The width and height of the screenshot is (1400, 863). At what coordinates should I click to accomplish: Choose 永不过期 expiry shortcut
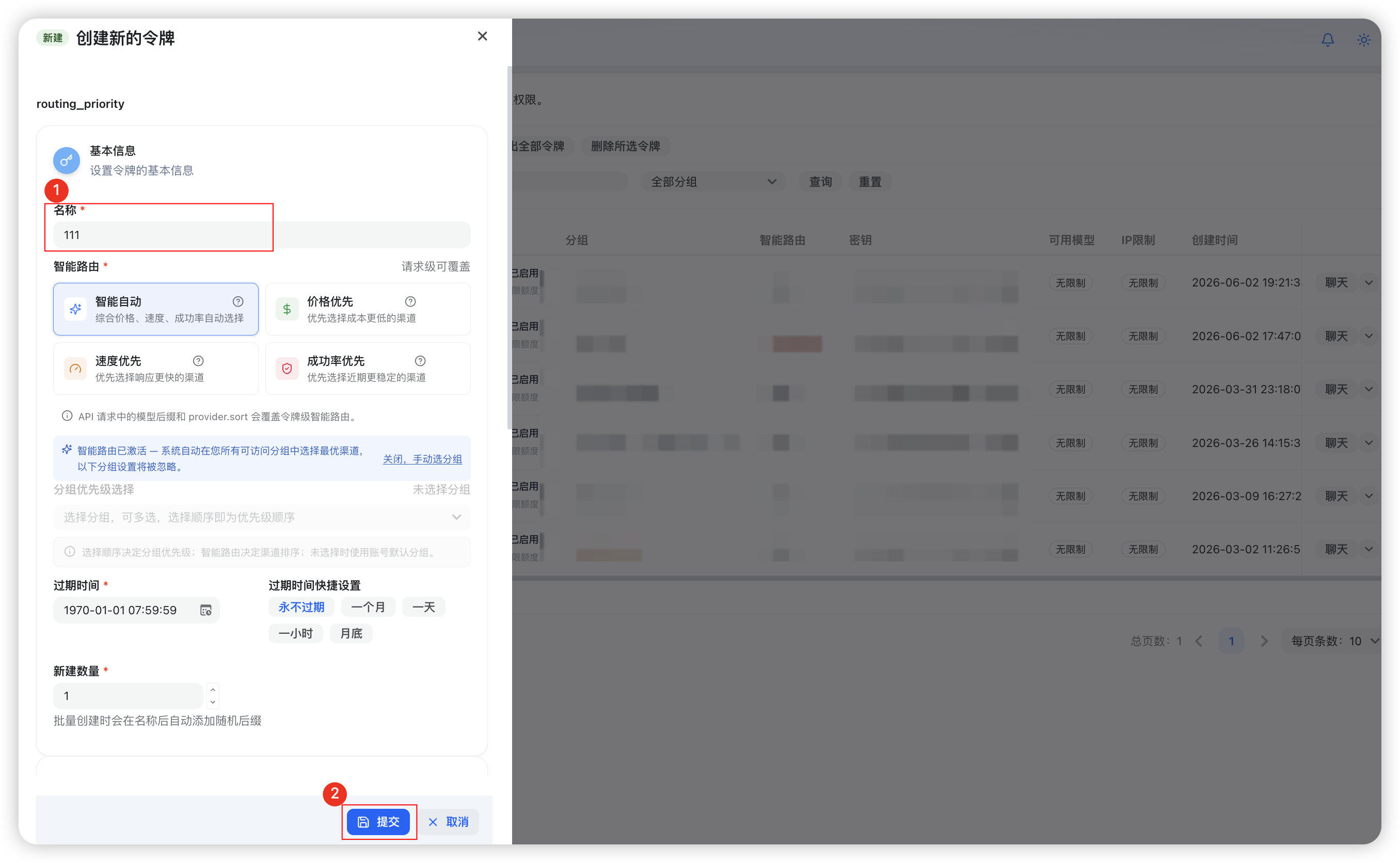point(301,606)
